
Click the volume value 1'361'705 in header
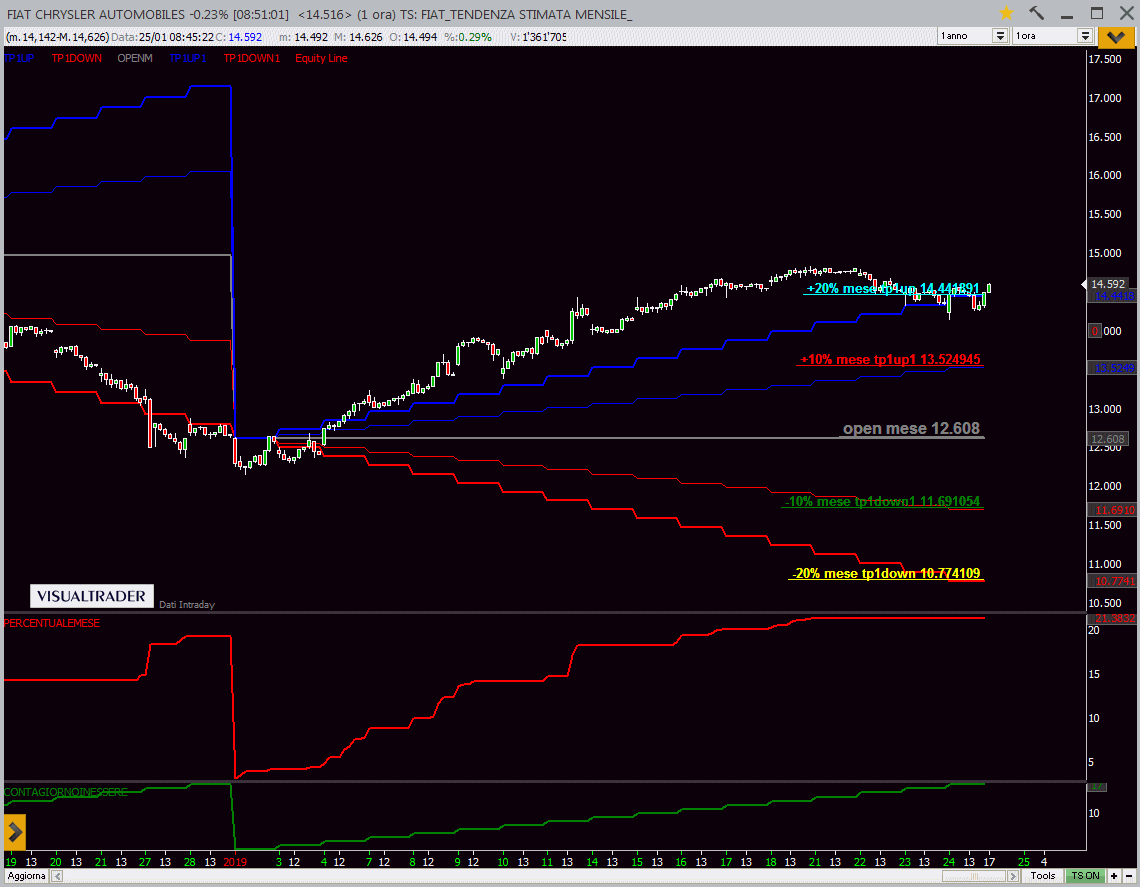coord(544,37)
